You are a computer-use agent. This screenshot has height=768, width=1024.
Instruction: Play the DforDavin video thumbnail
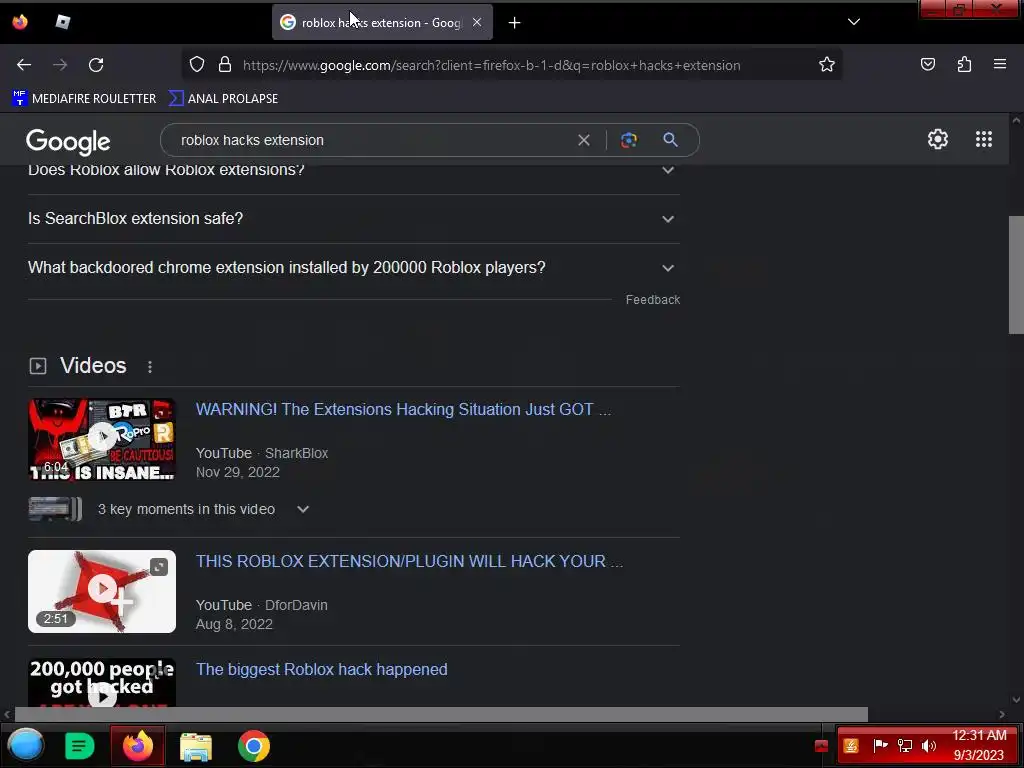pos(102,591)
